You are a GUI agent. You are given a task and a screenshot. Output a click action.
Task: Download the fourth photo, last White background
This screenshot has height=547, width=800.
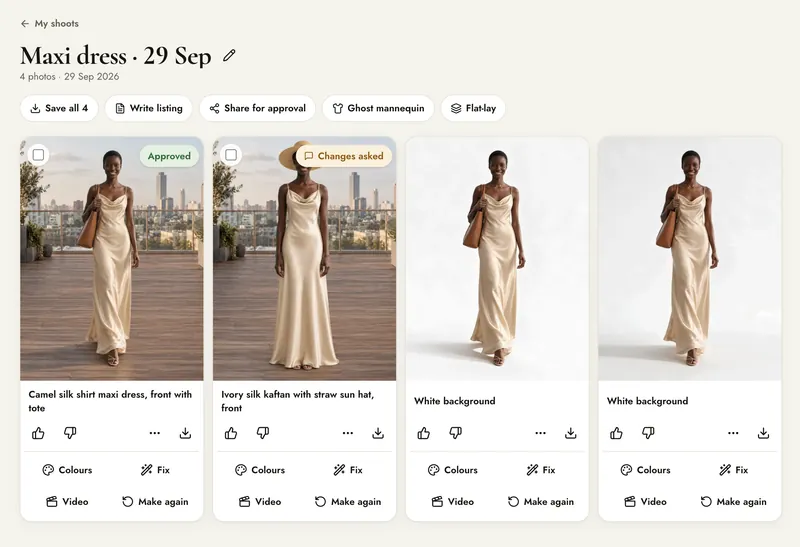click(763, 433)
